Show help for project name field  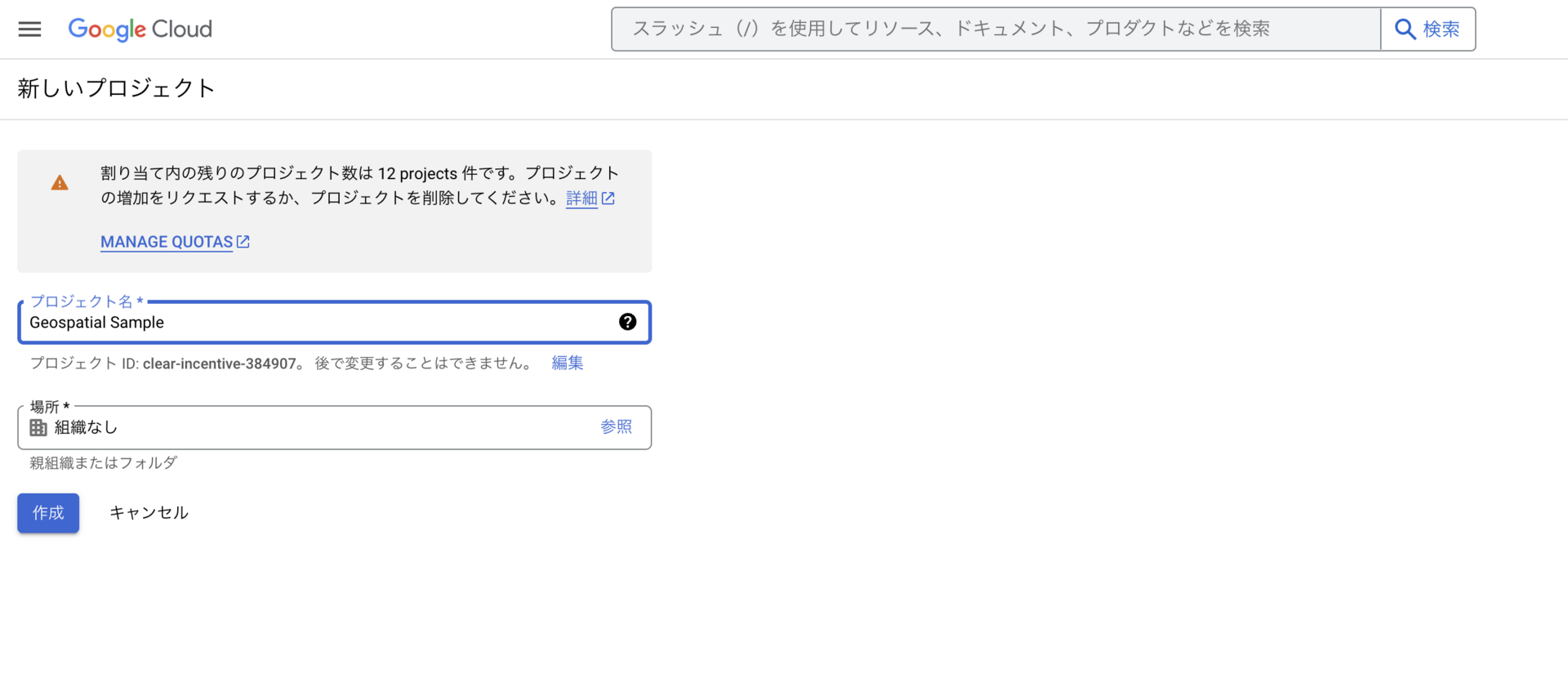[627, 322]
